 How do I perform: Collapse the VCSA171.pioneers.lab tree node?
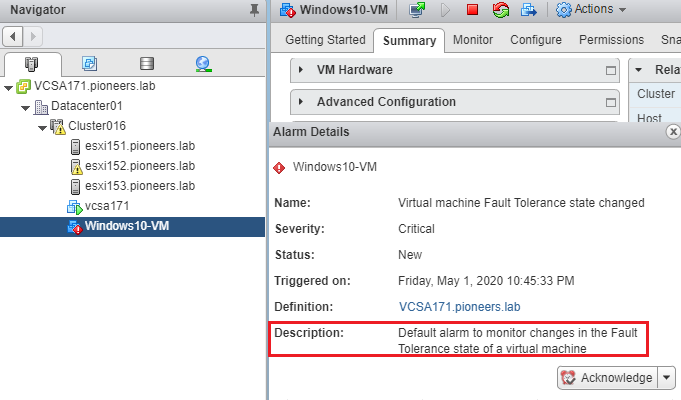tap(8, 88)
